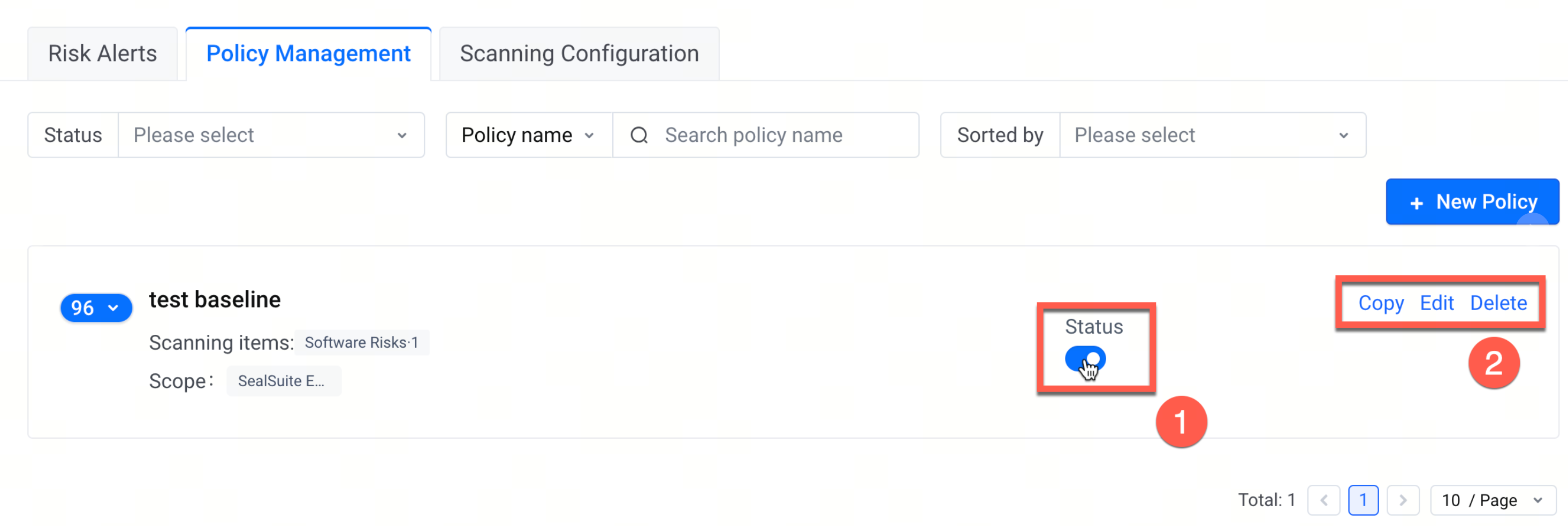Click the New Policy button
Viewport: 1568px width, 526px height.
pyautogui.click(x=1472, y=202)
